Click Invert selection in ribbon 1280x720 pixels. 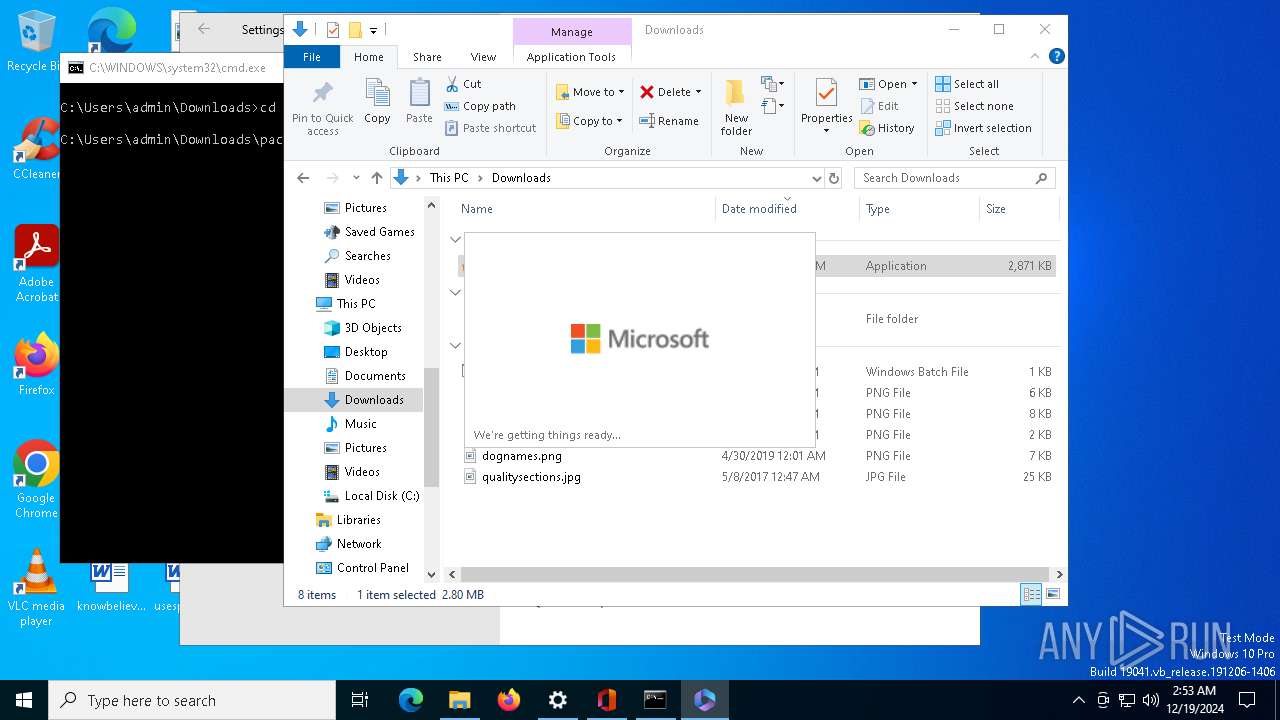pyautogui.click(x=983, y=128)
